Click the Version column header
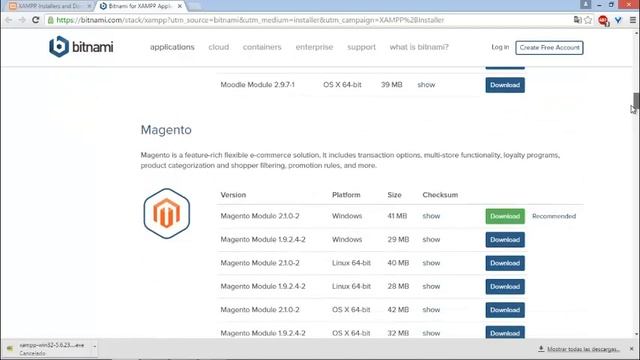This screenshot has height=360, width=640. click(x=233, y=195)
